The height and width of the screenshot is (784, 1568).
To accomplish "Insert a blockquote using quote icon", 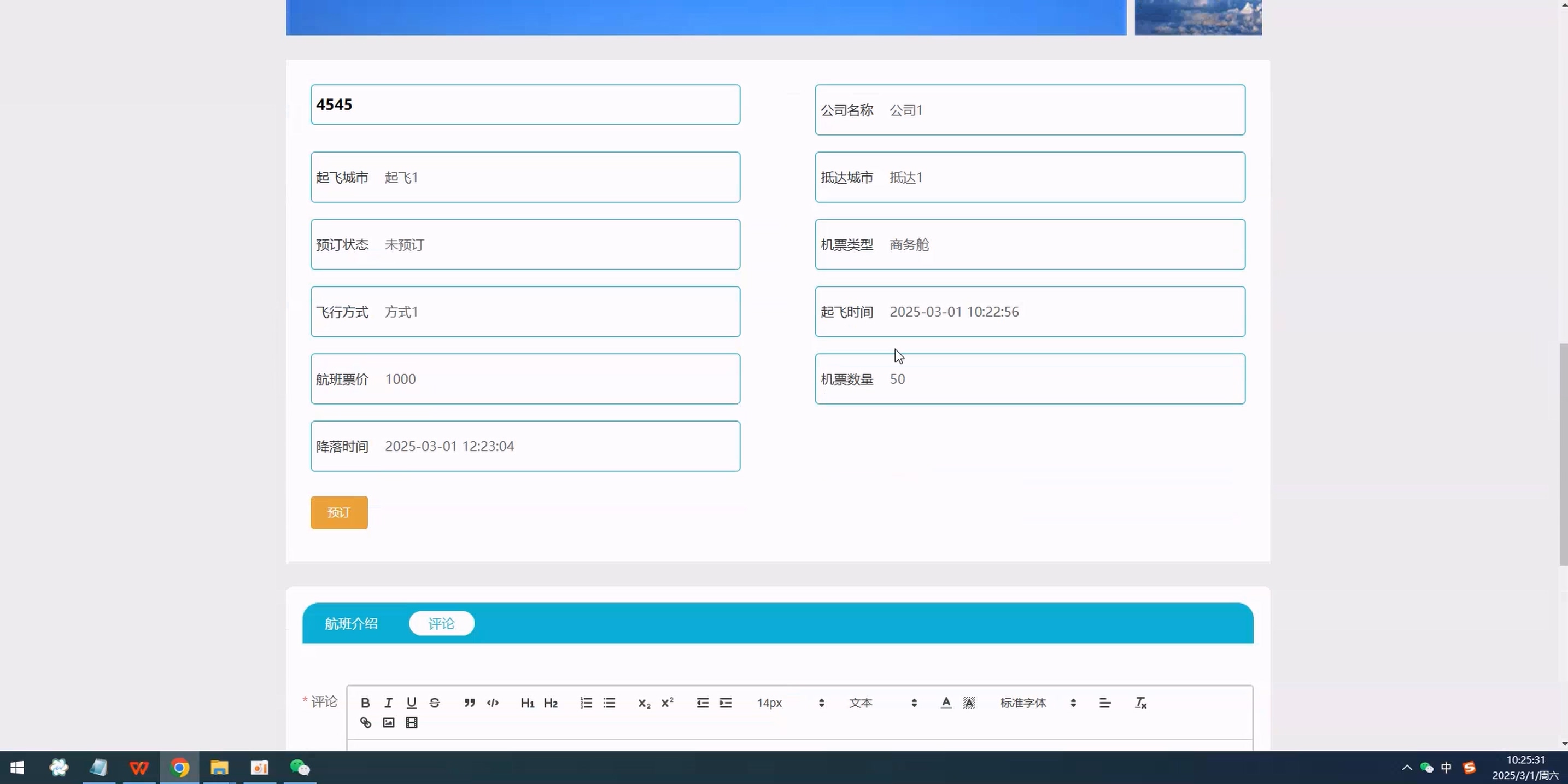I will 469,703.
